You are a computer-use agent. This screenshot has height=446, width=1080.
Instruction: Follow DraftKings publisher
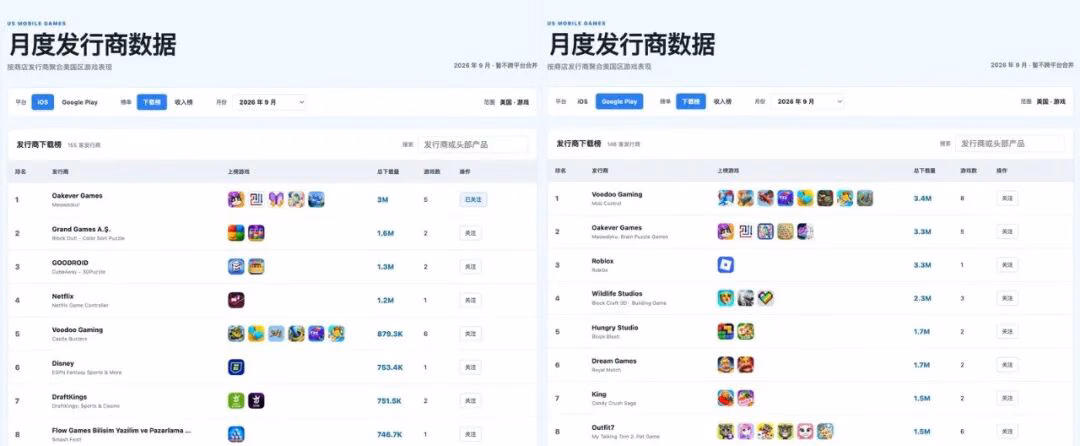click(470, 401)
